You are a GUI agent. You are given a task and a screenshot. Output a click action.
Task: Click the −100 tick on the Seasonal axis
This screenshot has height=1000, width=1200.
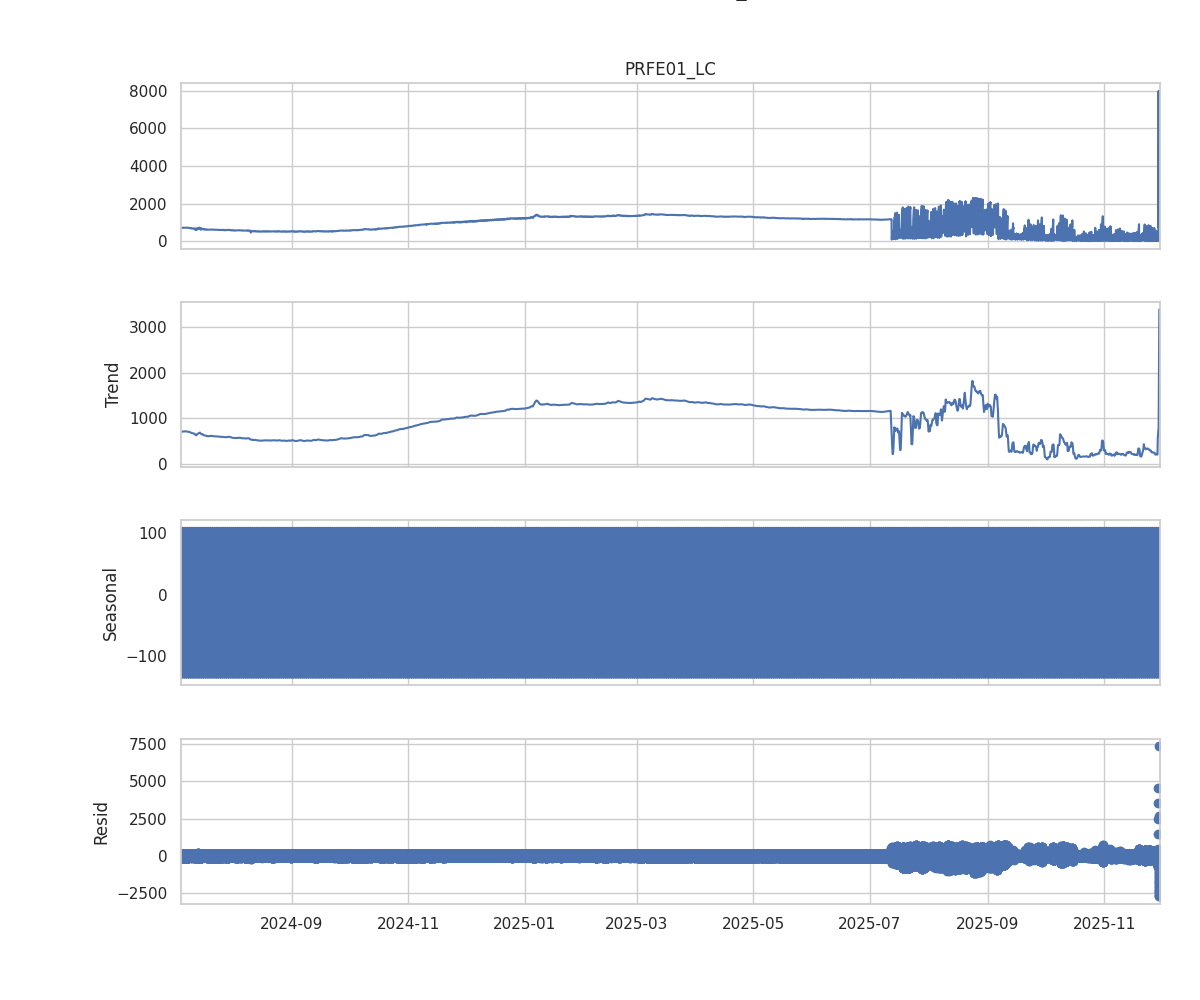coord(144,657)
